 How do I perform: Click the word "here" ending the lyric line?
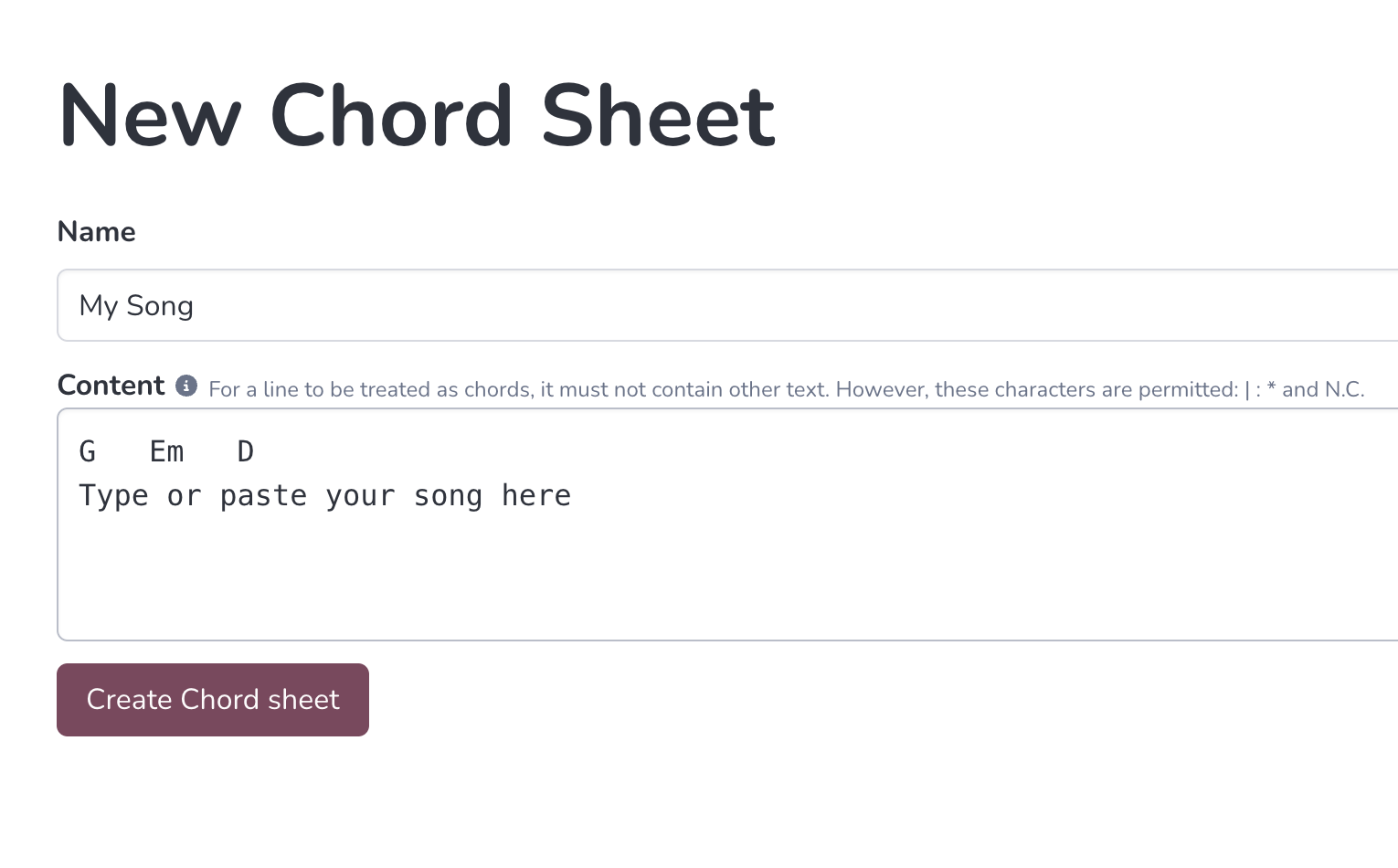[x=536, y=495]
